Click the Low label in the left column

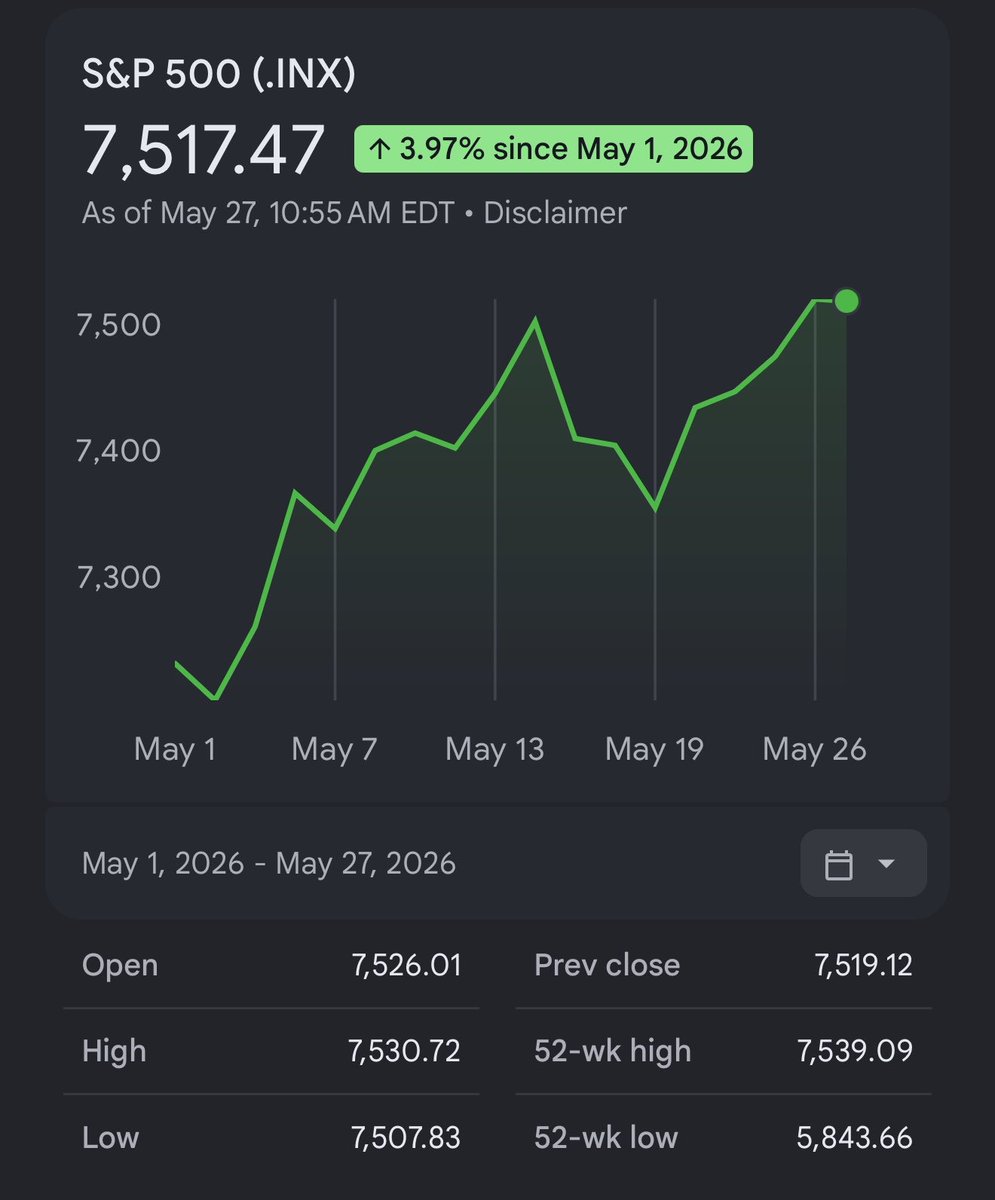point(110,1137)
